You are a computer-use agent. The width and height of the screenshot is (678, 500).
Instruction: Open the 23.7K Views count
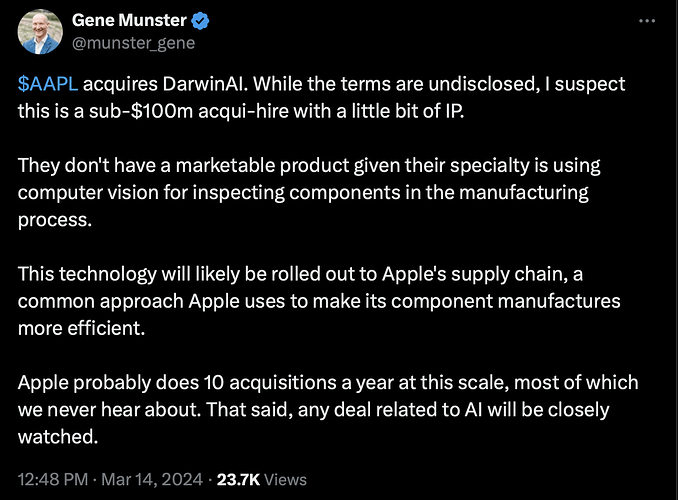(x=264, y=479)
